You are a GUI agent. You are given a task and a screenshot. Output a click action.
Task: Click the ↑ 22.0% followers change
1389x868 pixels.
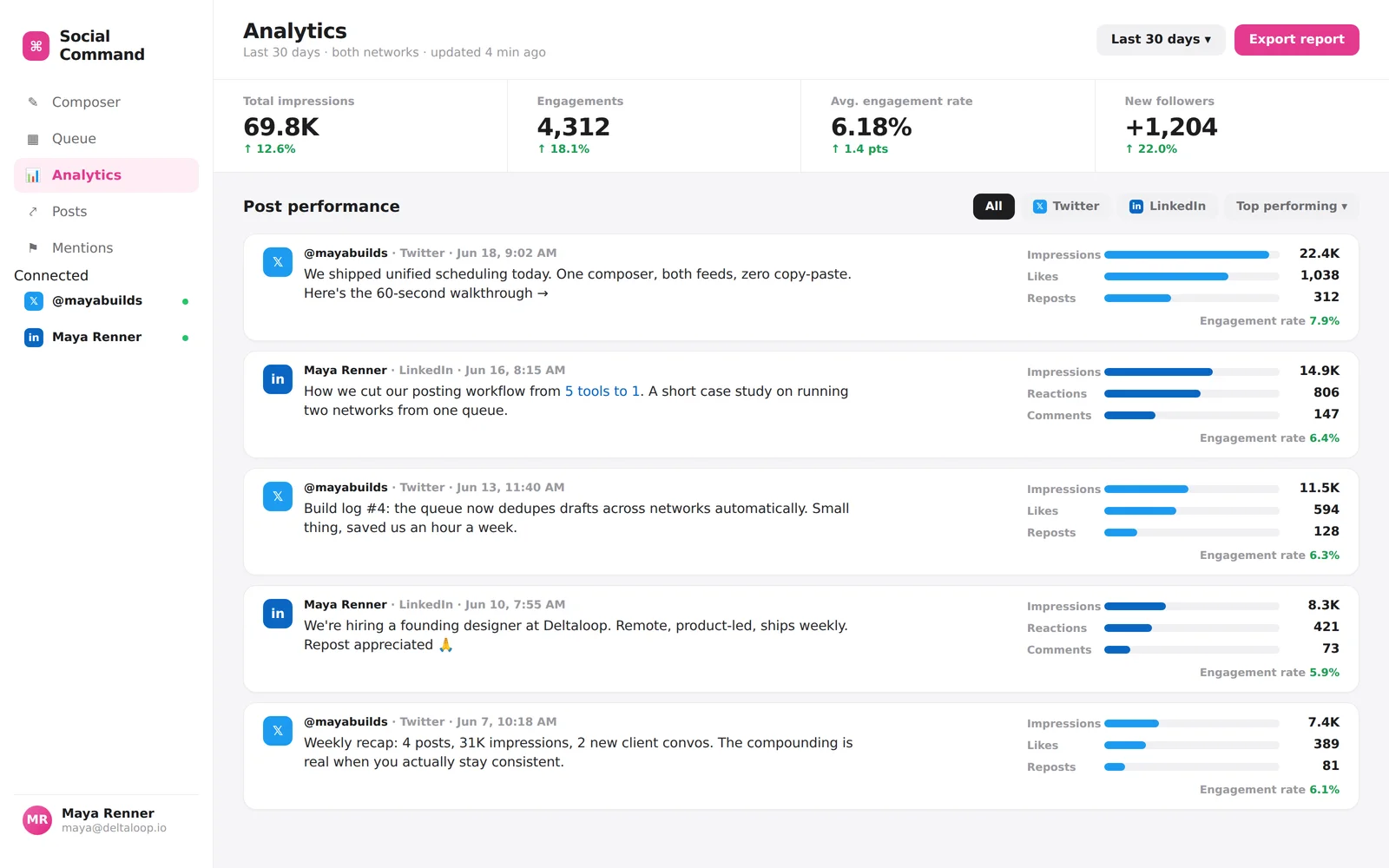tap(1151, 149)
